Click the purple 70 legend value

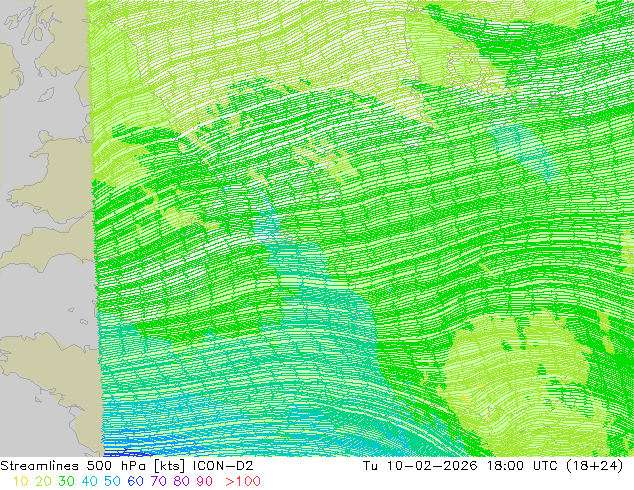pyautogui.click(x=158, y=481)
